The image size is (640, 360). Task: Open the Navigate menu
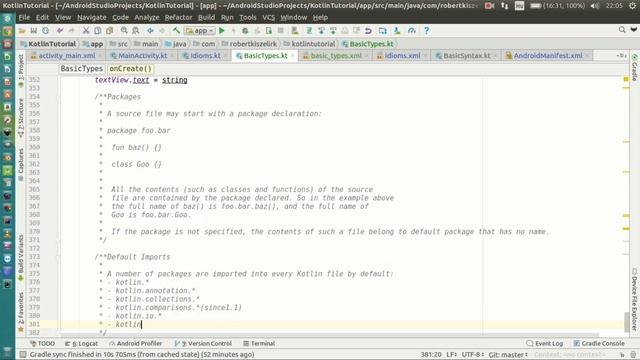(91, 18)
